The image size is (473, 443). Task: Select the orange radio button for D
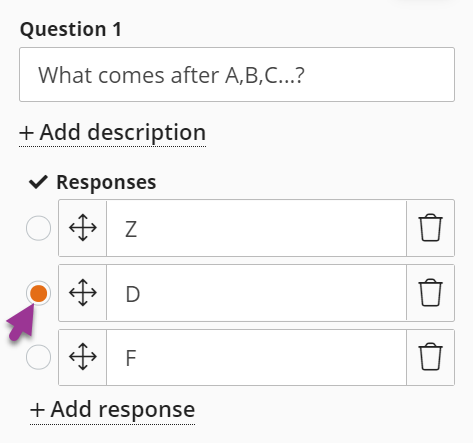(39, 293)
